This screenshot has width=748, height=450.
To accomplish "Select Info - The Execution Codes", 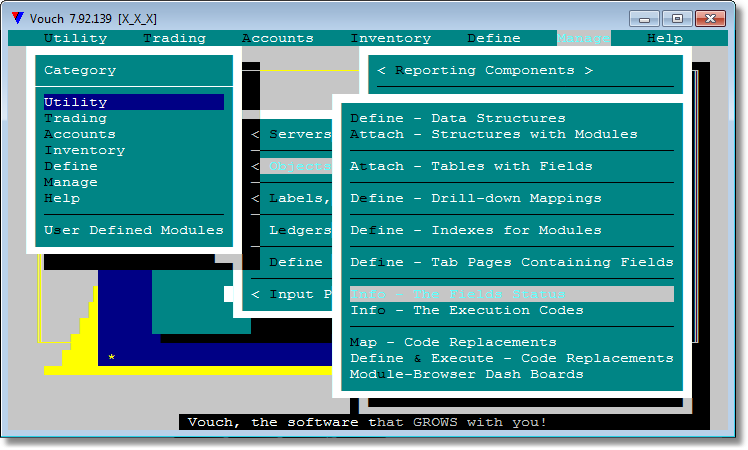I will pos(467,310).
